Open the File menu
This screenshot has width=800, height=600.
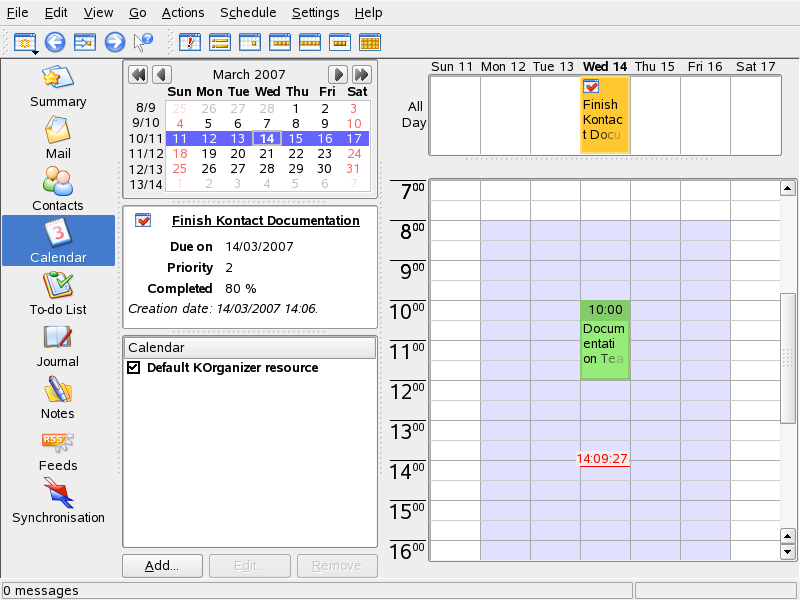click(x=17, y=12)
